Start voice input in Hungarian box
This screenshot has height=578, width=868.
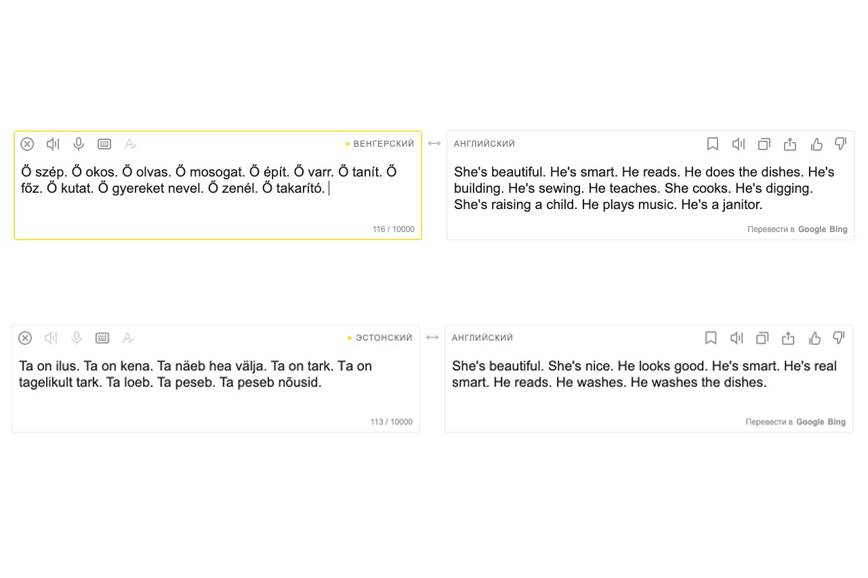tap(79, 144)
